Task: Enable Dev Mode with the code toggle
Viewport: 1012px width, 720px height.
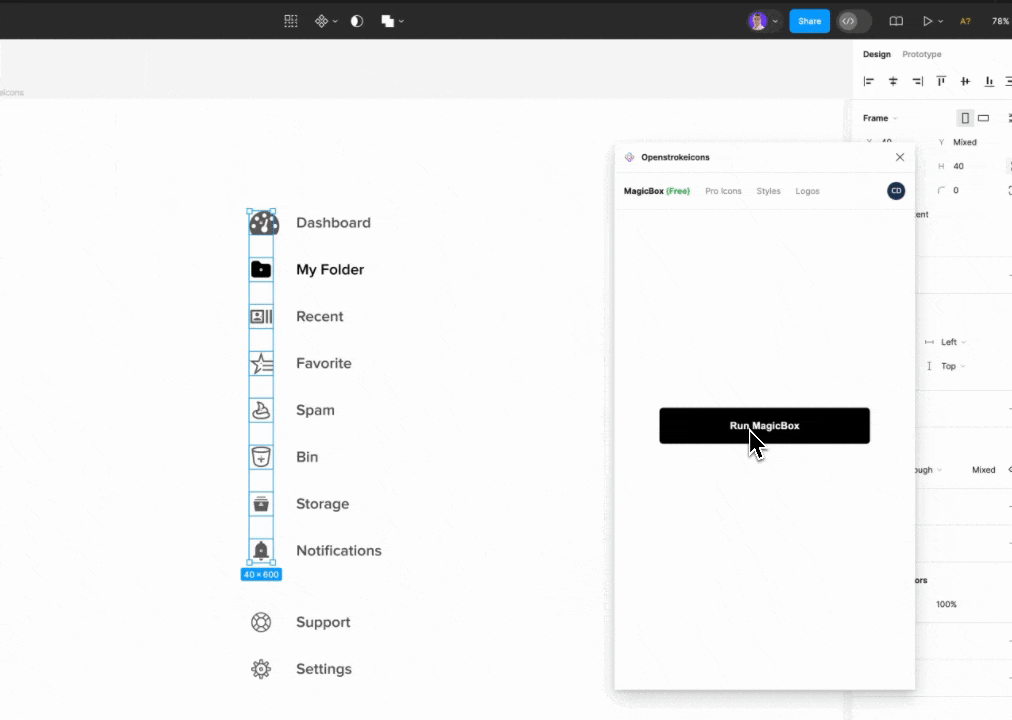Action: coord(850,21)
